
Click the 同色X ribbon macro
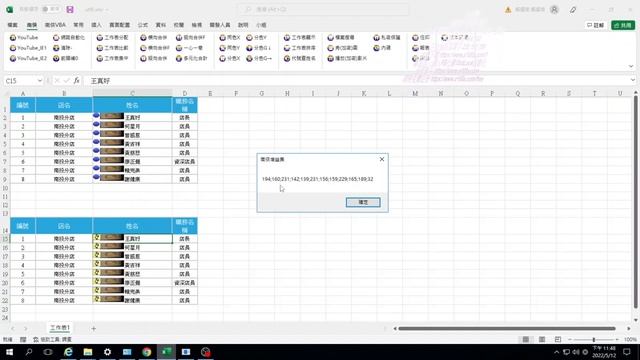click(x=229, y=38)
